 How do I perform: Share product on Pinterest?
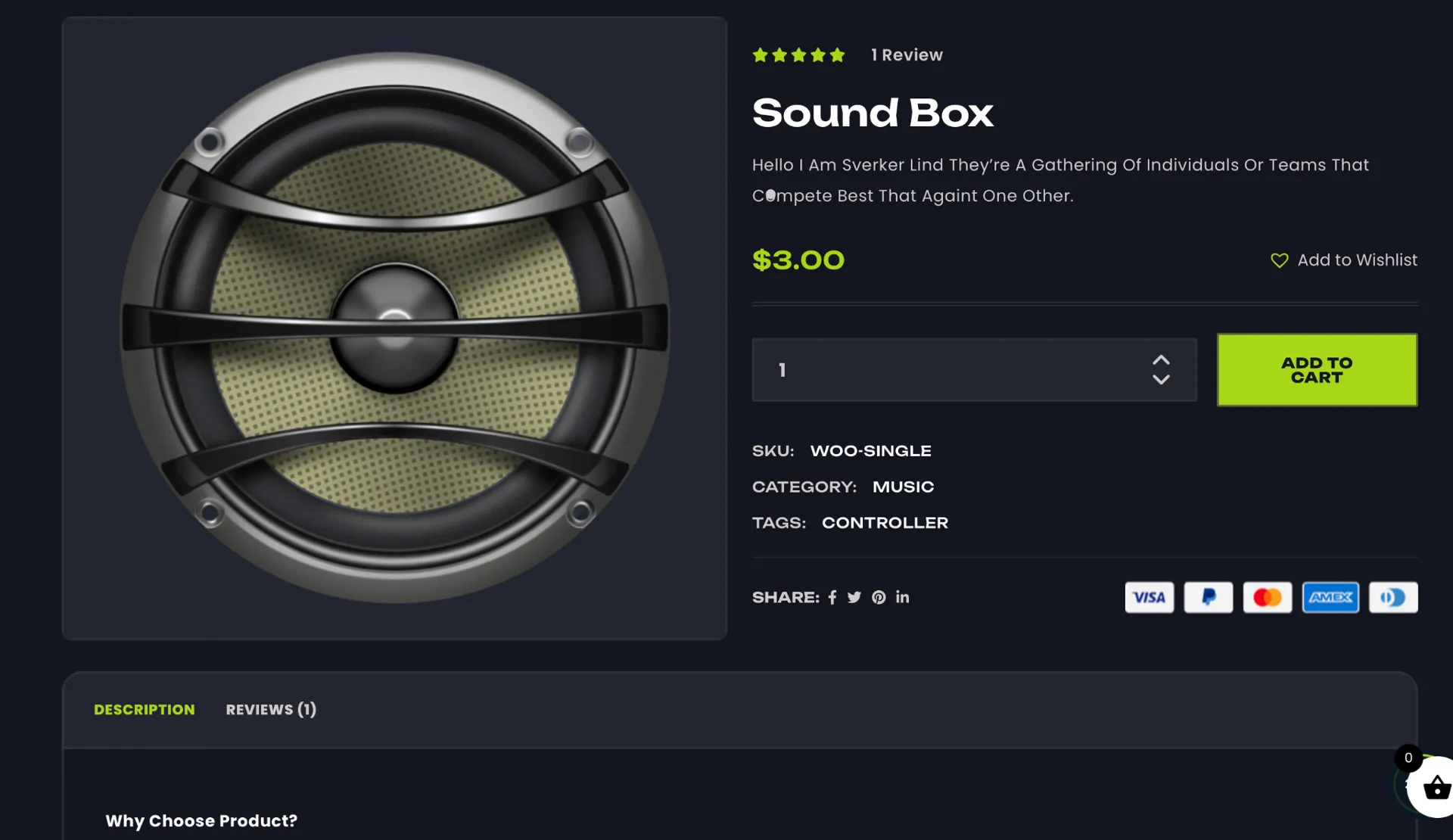coord(879,598)
